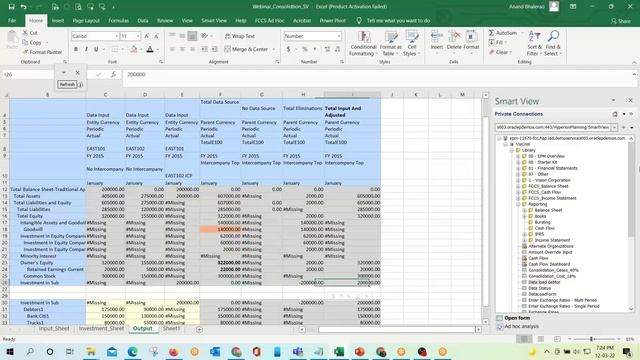Expand the Balance Sheet folder in Smart View

(524, 210)
